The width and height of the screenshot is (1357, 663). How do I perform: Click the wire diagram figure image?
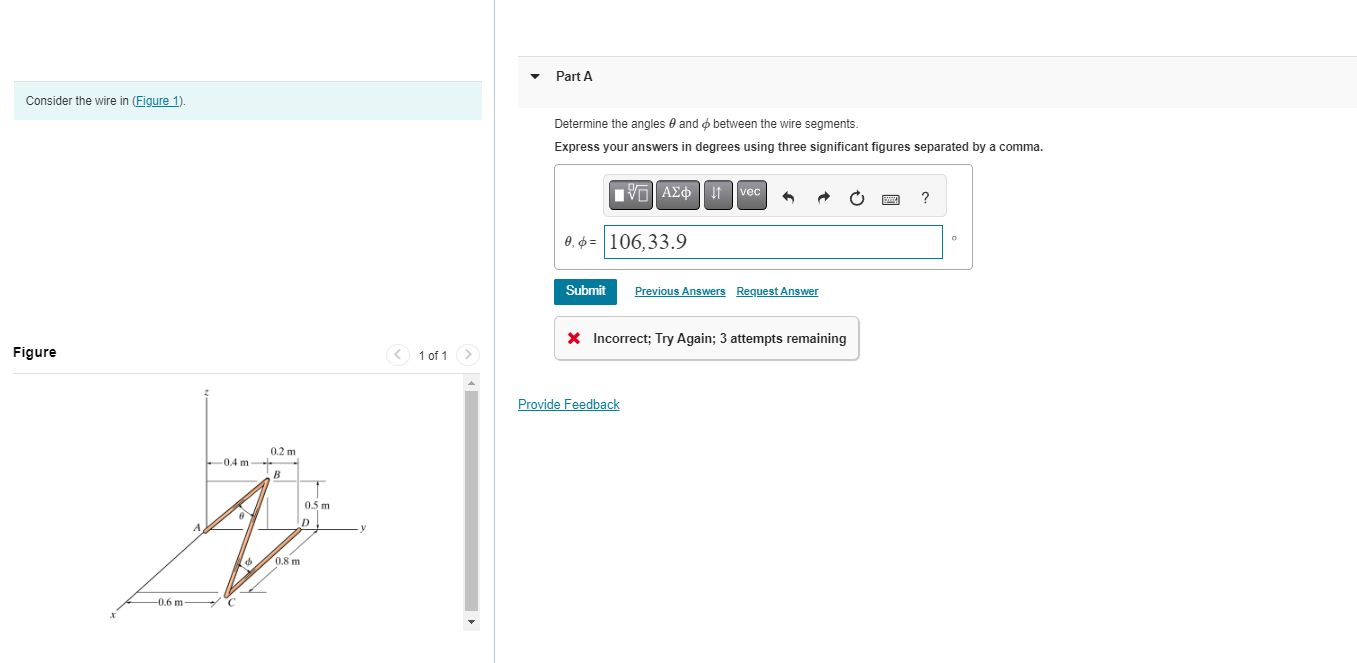238,506
